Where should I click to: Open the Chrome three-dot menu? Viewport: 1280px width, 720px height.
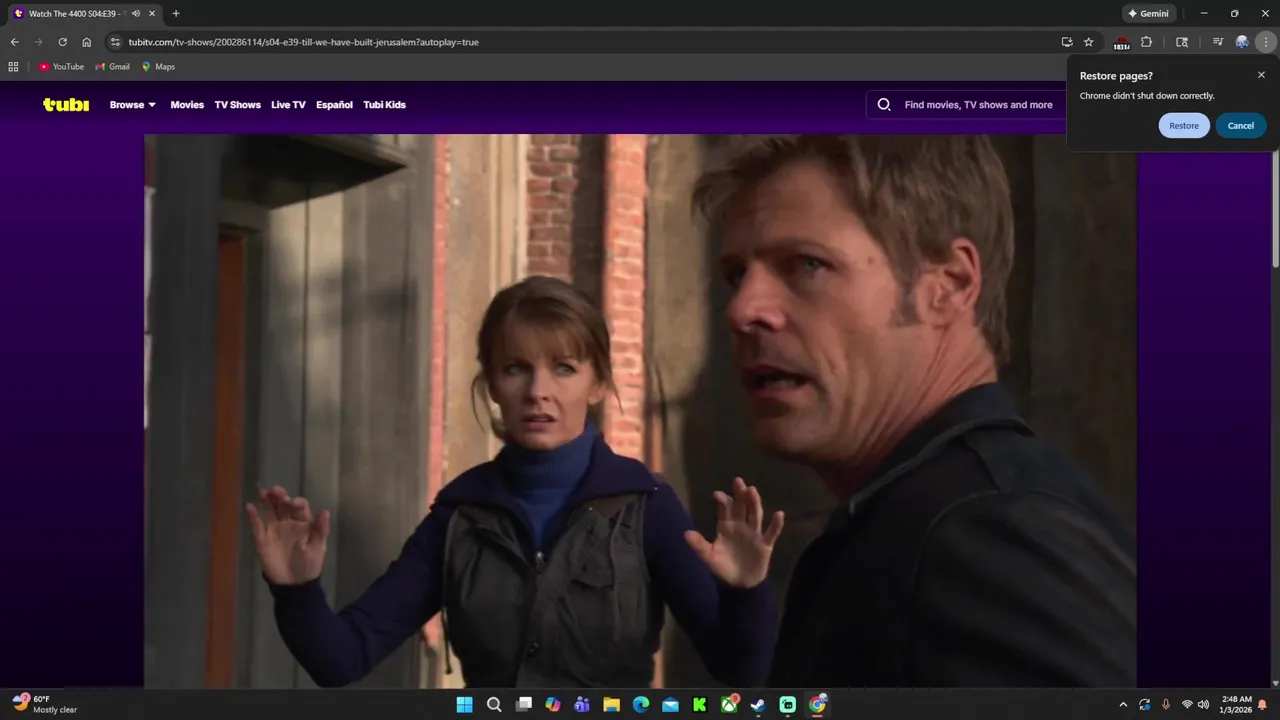(x=1267, y=42)
